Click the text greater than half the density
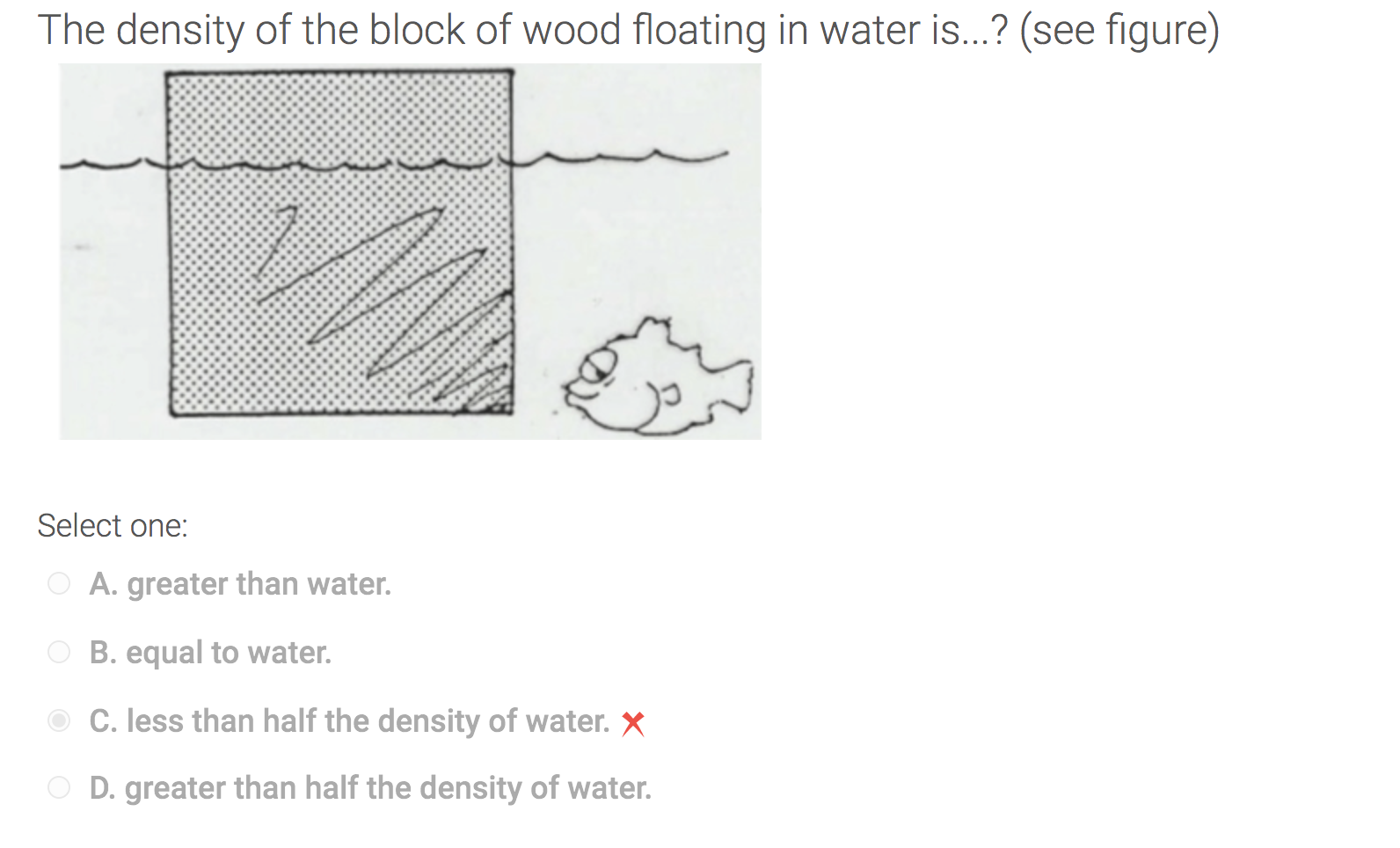 coord(369,788)
